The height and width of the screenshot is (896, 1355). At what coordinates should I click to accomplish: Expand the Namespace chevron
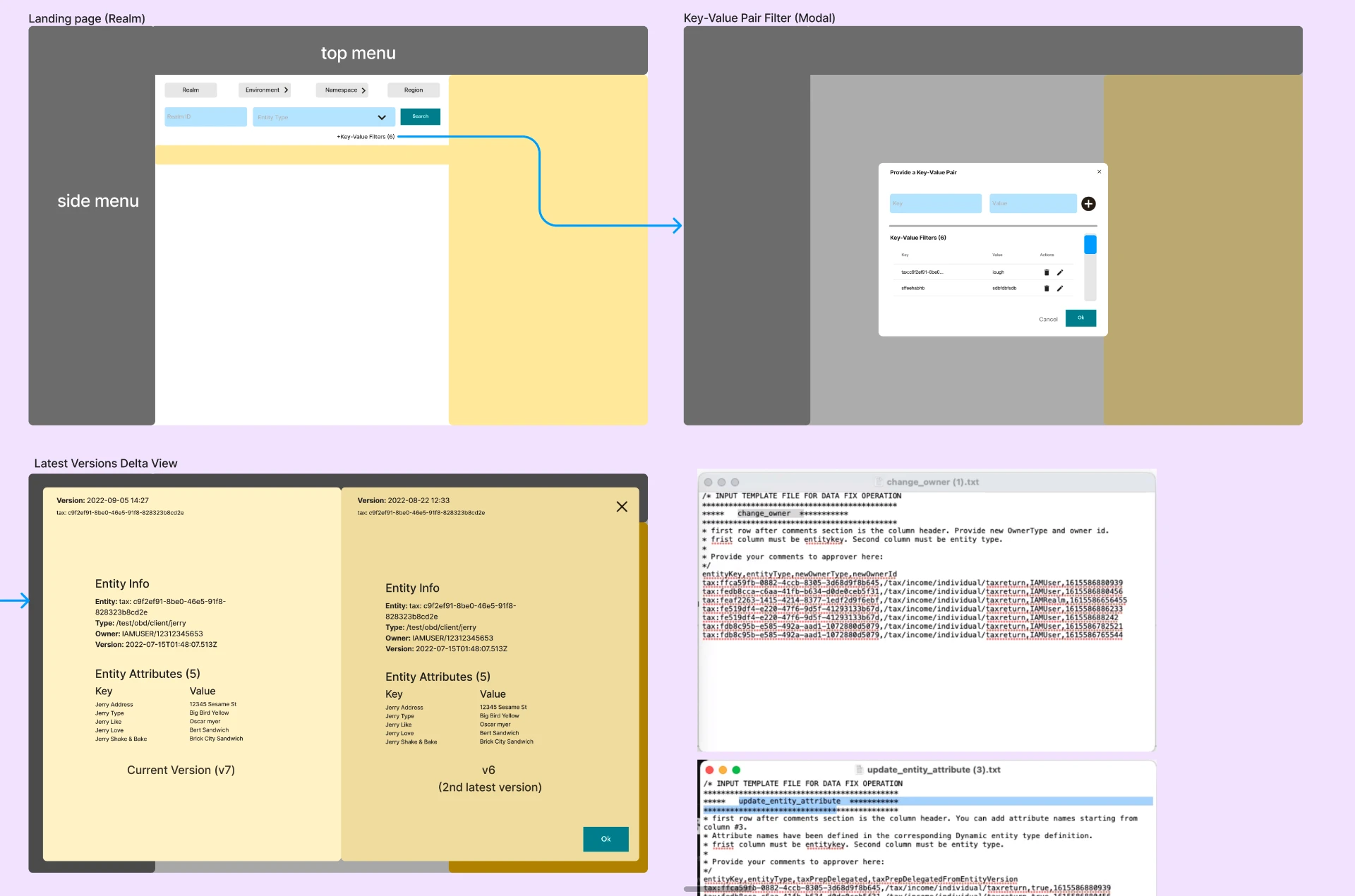pos(363,90)
